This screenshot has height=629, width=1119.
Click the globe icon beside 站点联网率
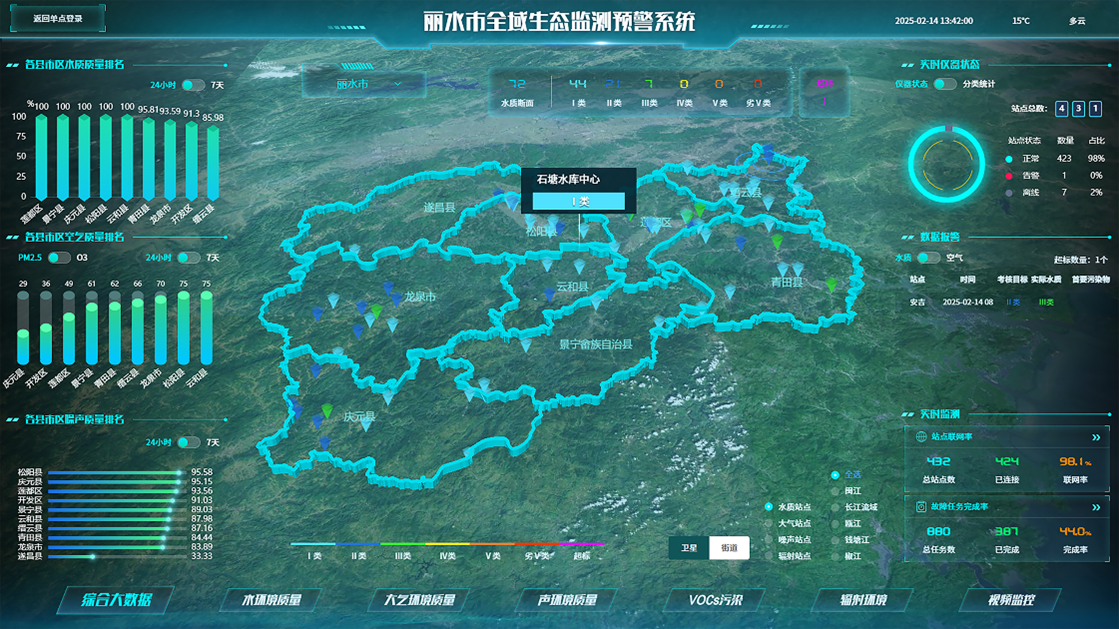click(921, 437)
